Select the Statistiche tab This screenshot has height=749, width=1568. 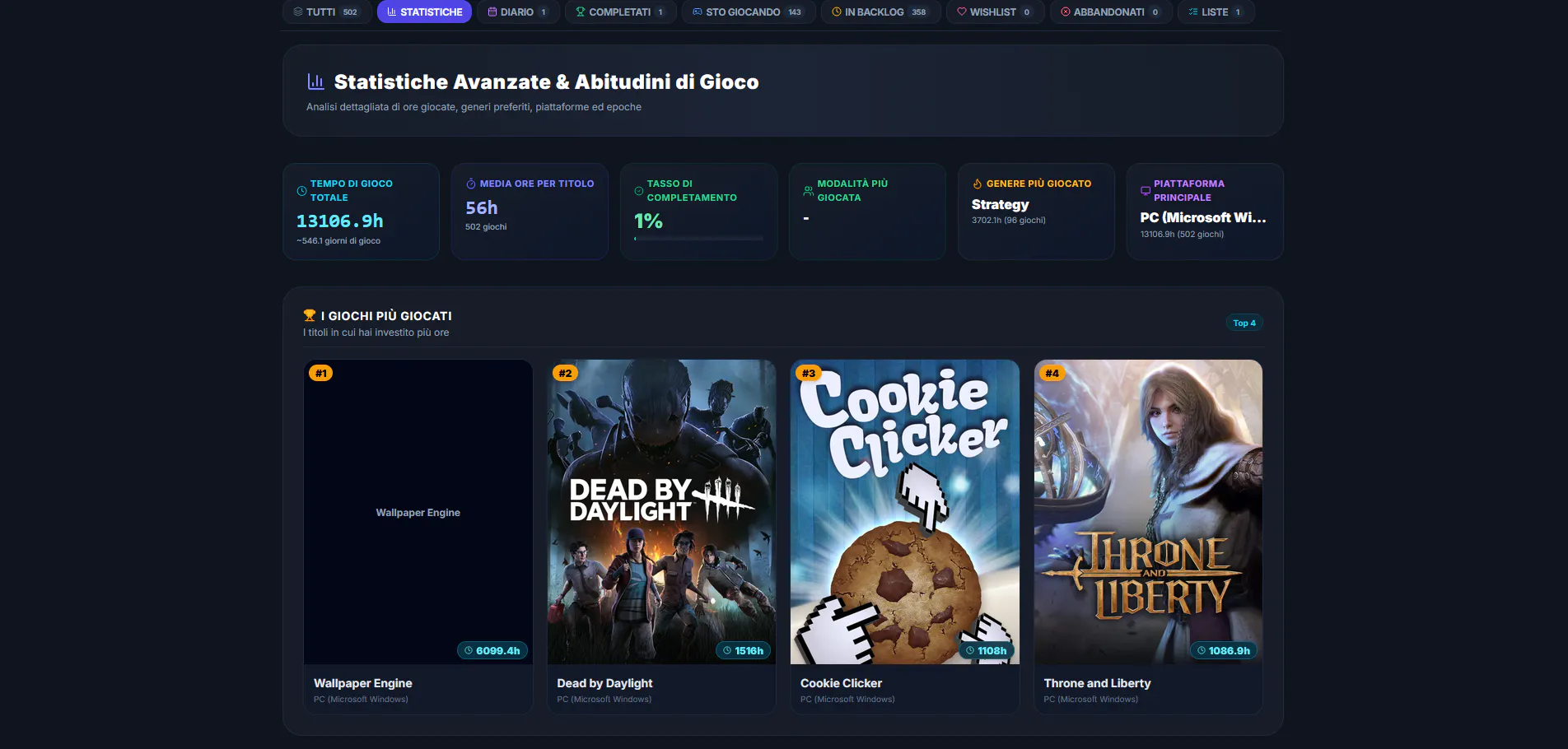tap(424, 12)
